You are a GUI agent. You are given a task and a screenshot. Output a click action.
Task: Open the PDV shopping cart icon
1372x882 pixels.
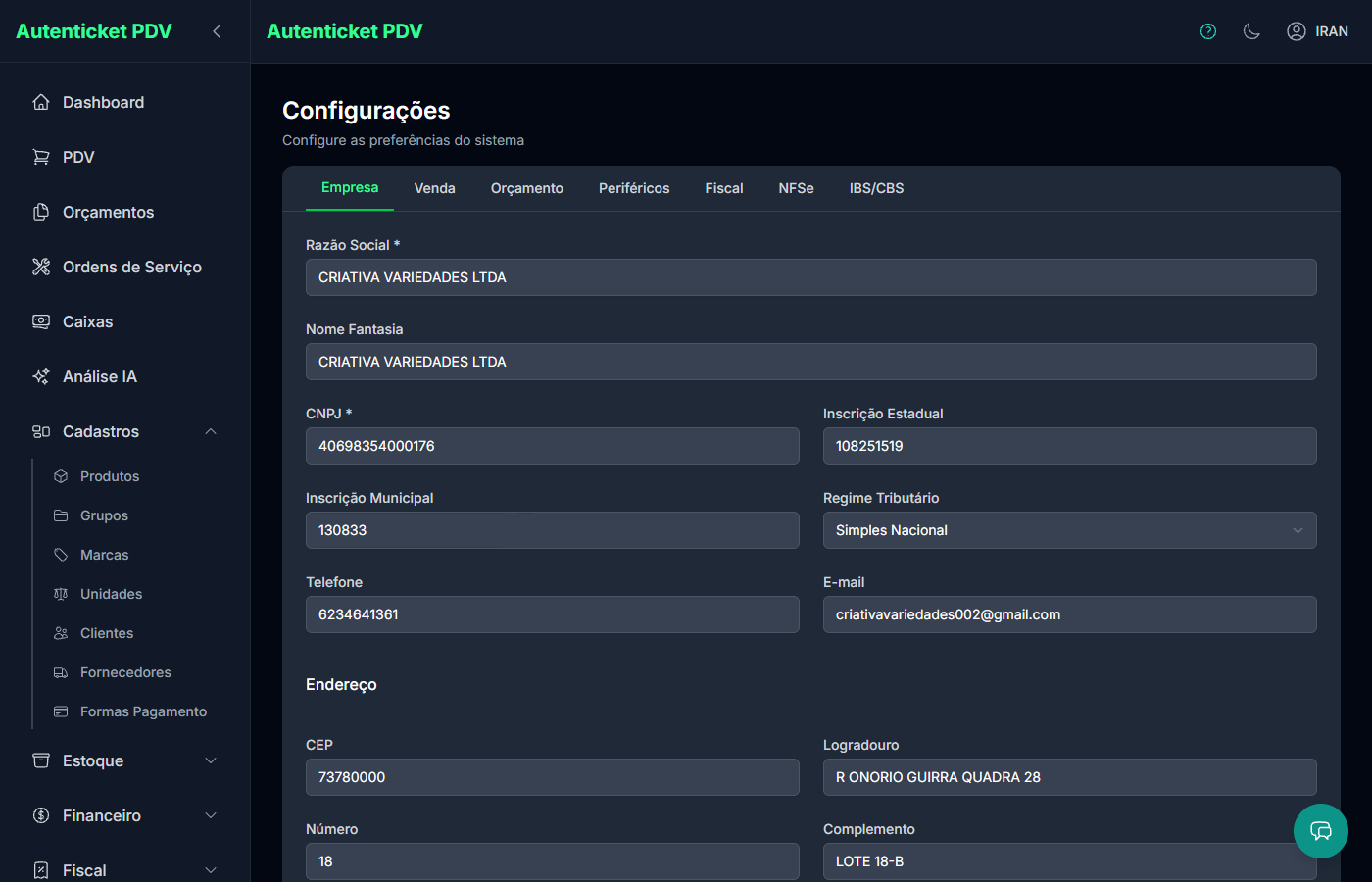click(x=40, y=156)
